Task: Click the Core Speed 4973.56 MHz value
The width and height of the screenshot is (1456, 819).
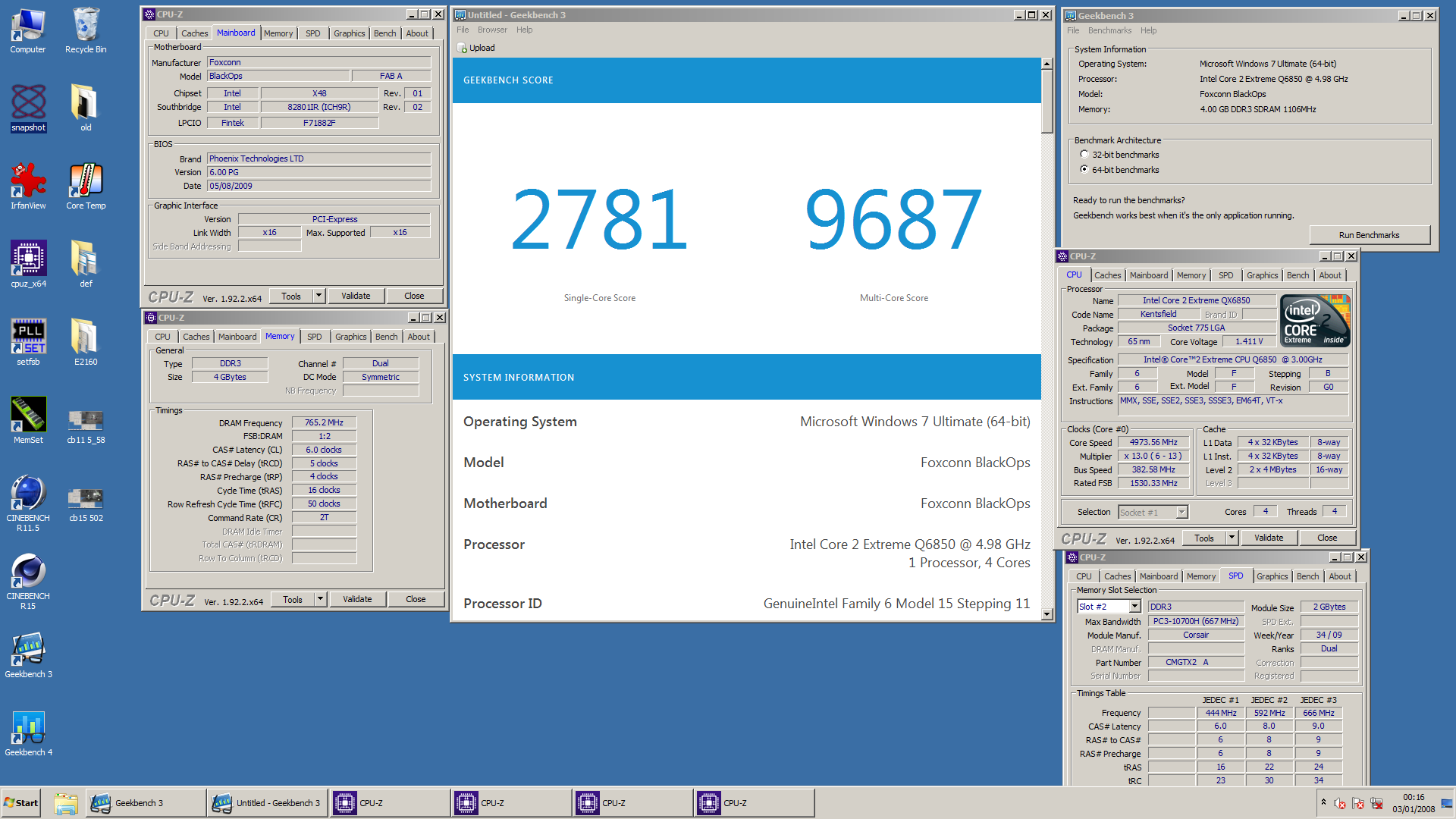Action: click(x=1153, y=442)
